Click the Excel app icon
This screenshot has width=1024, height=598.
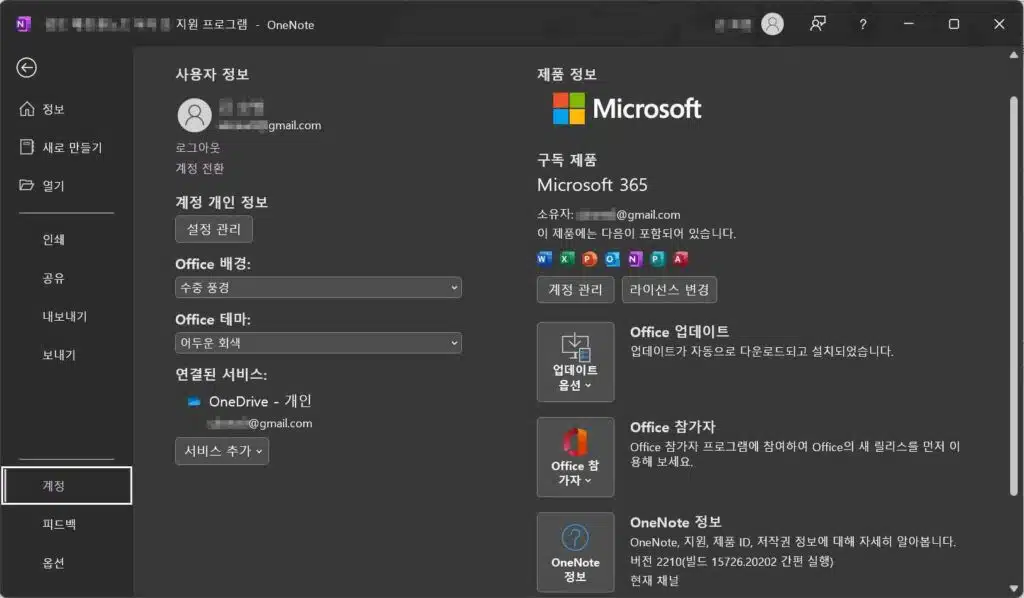click(566, 259)
